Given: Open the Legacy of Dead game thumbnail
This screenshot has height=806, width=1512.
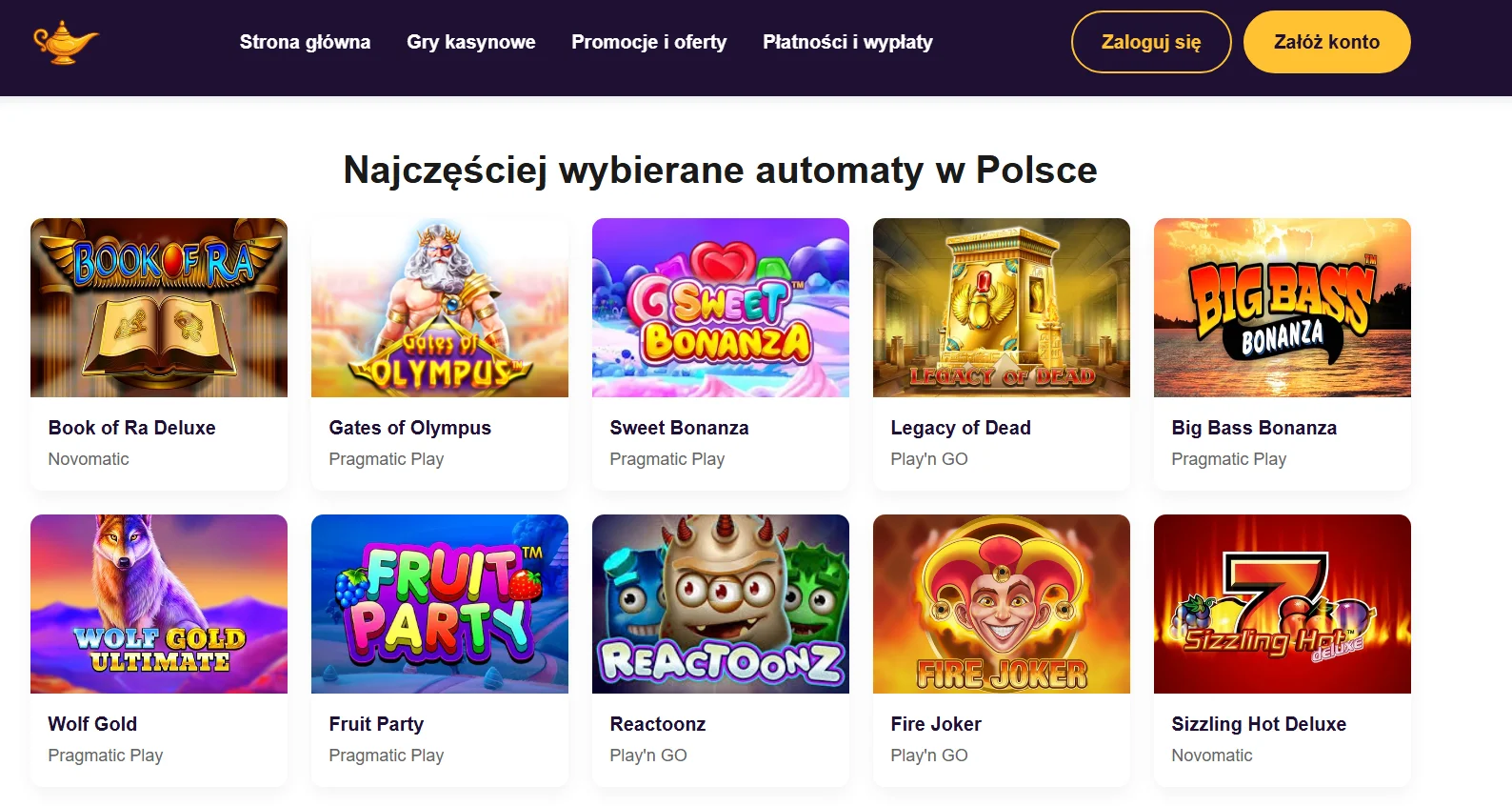Looking at the screenshot, I should [1001, 307].
